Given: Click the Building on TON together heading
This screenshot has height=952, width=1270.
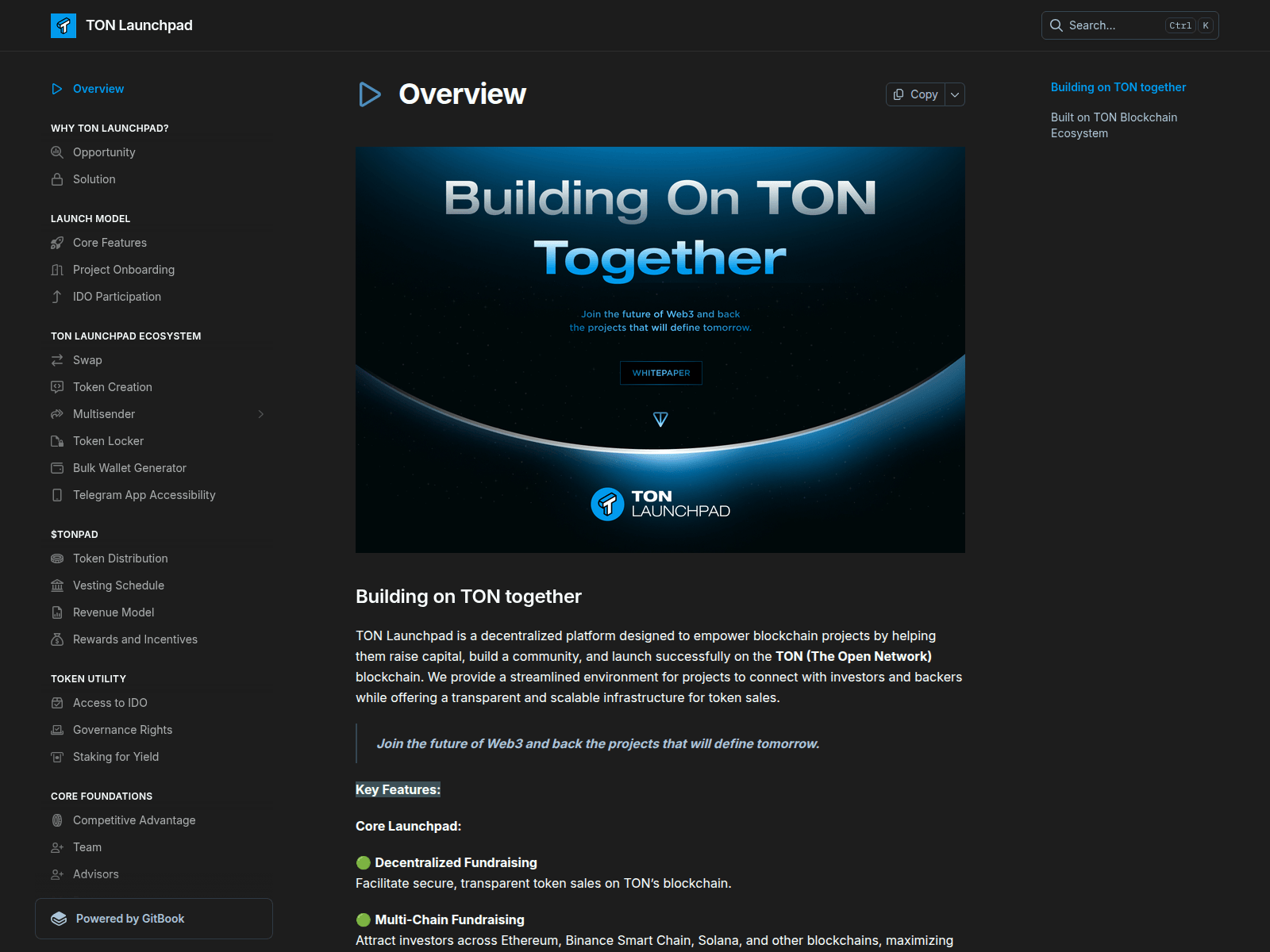Looking at the screenshot, I should point(468,597).
